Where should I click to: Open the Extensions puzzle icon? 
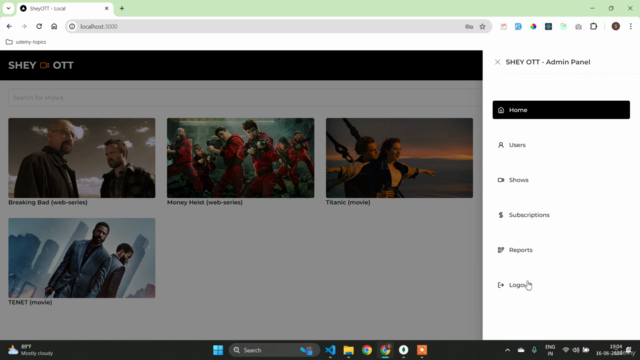coord(593,27)
